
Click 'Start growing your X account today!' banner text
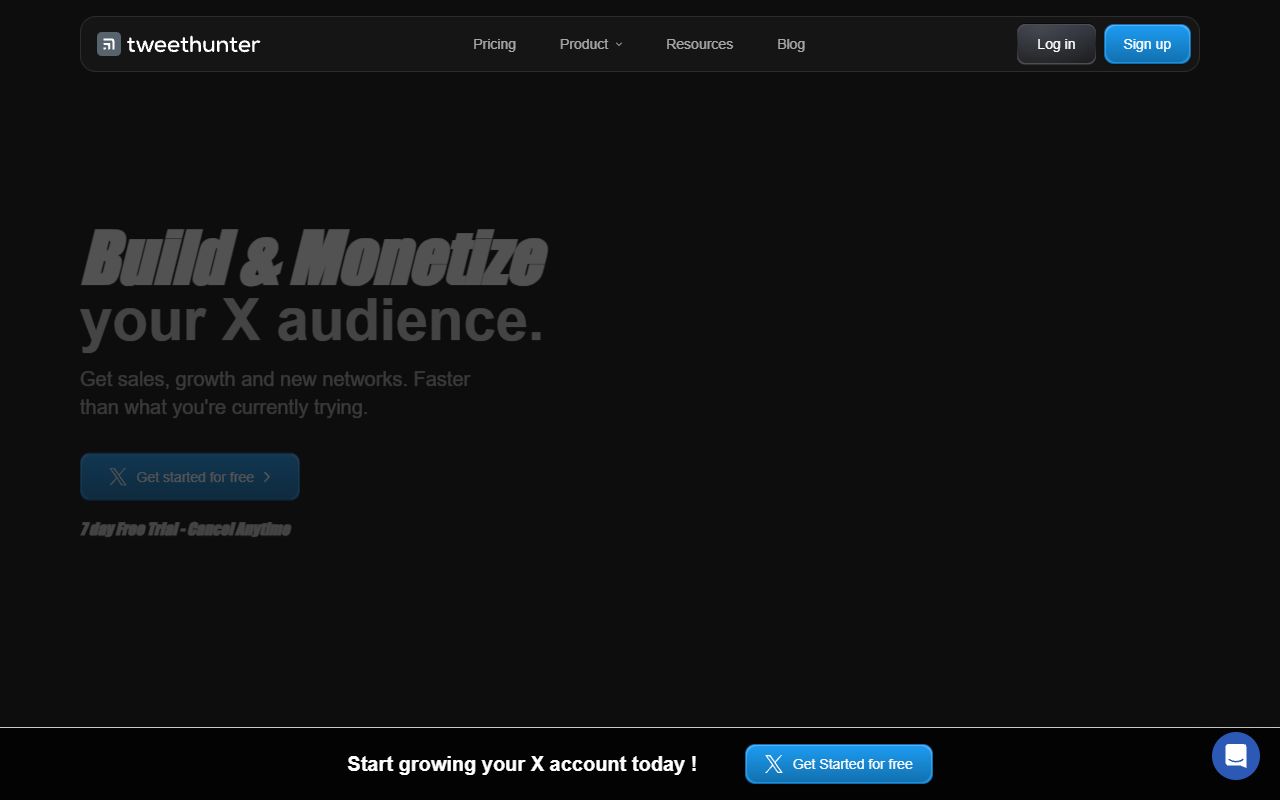521,763
